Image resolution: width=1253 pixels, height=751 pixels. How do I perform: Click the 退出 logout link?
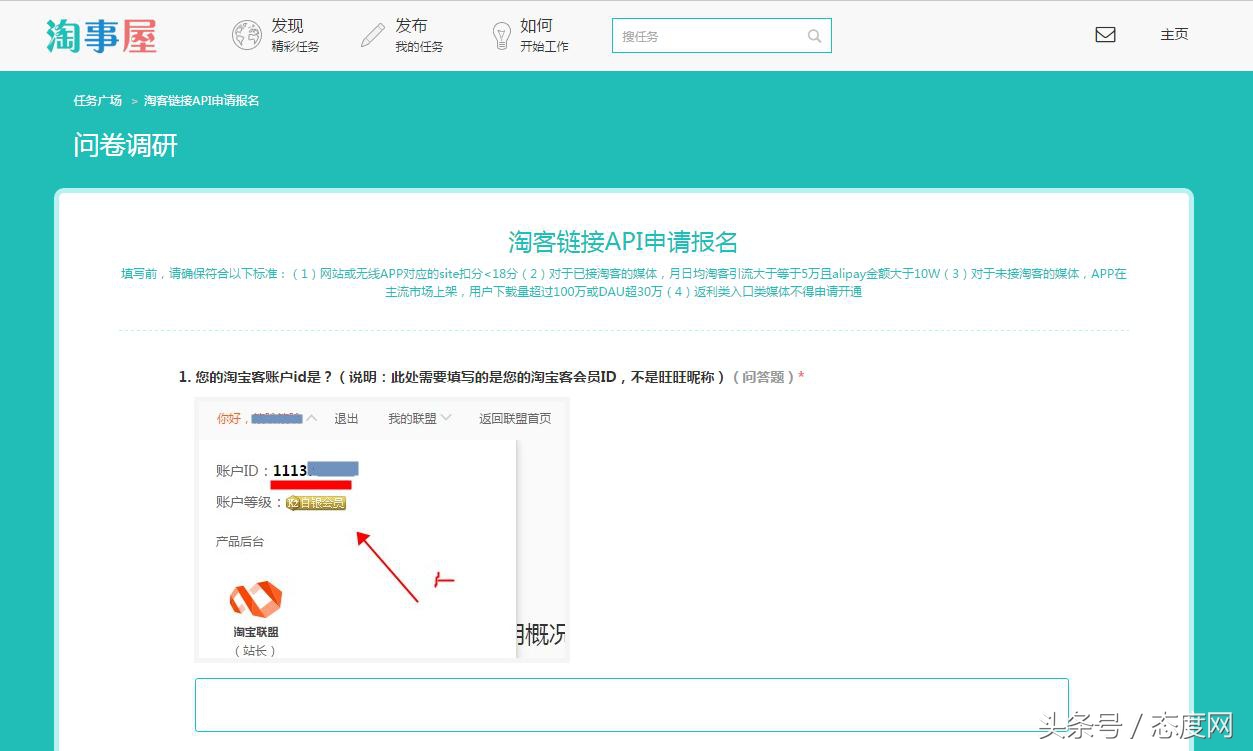[x=345, y=418]
